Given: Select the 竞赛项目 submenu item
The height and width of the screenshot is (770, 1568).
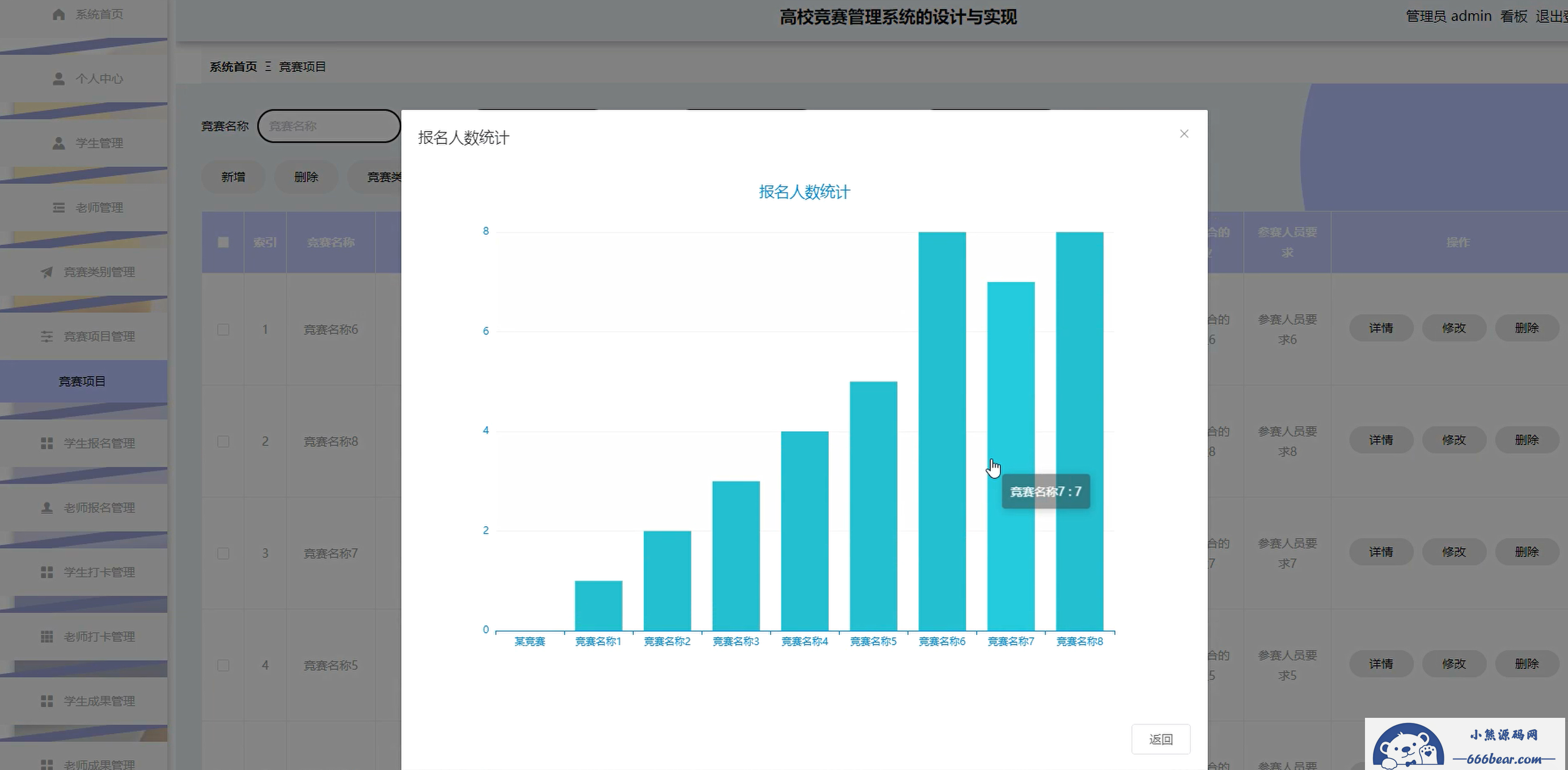Looking at the screenshot, I should coord(82,381).
